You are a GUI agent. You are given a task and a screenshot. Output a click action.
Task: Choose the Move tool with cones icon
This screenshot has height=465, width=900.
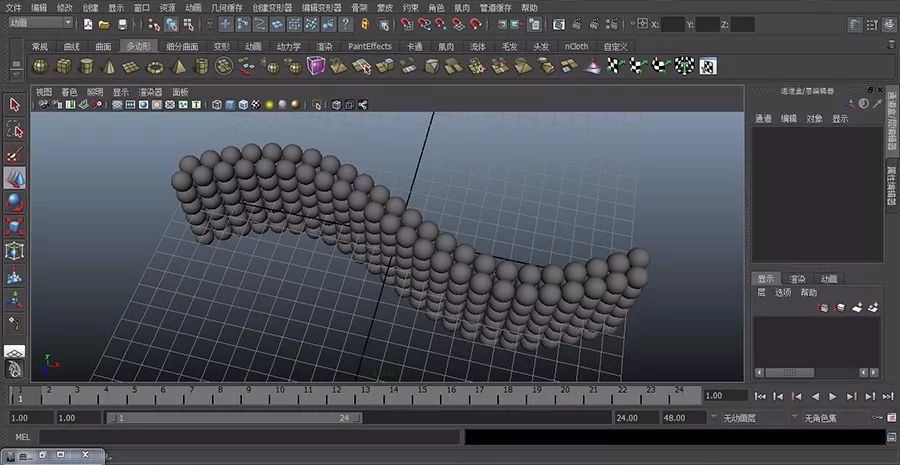pos(15,179)
